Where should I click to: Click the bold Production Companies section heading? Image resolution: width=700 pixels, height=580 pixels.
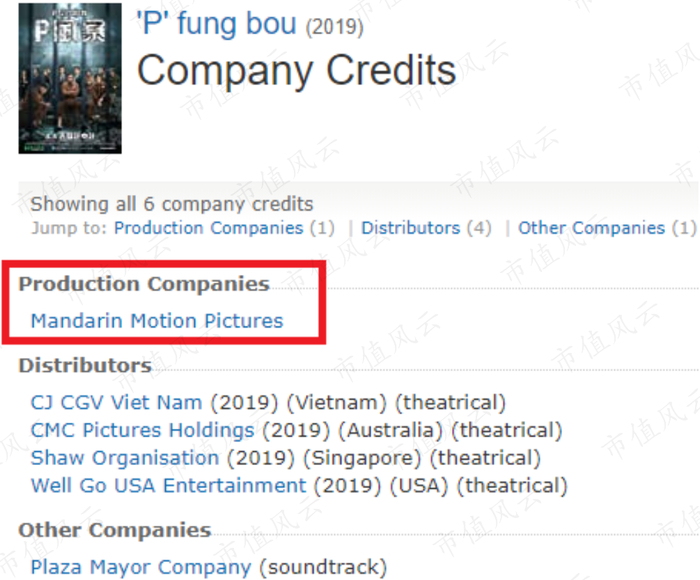(144, 284)
